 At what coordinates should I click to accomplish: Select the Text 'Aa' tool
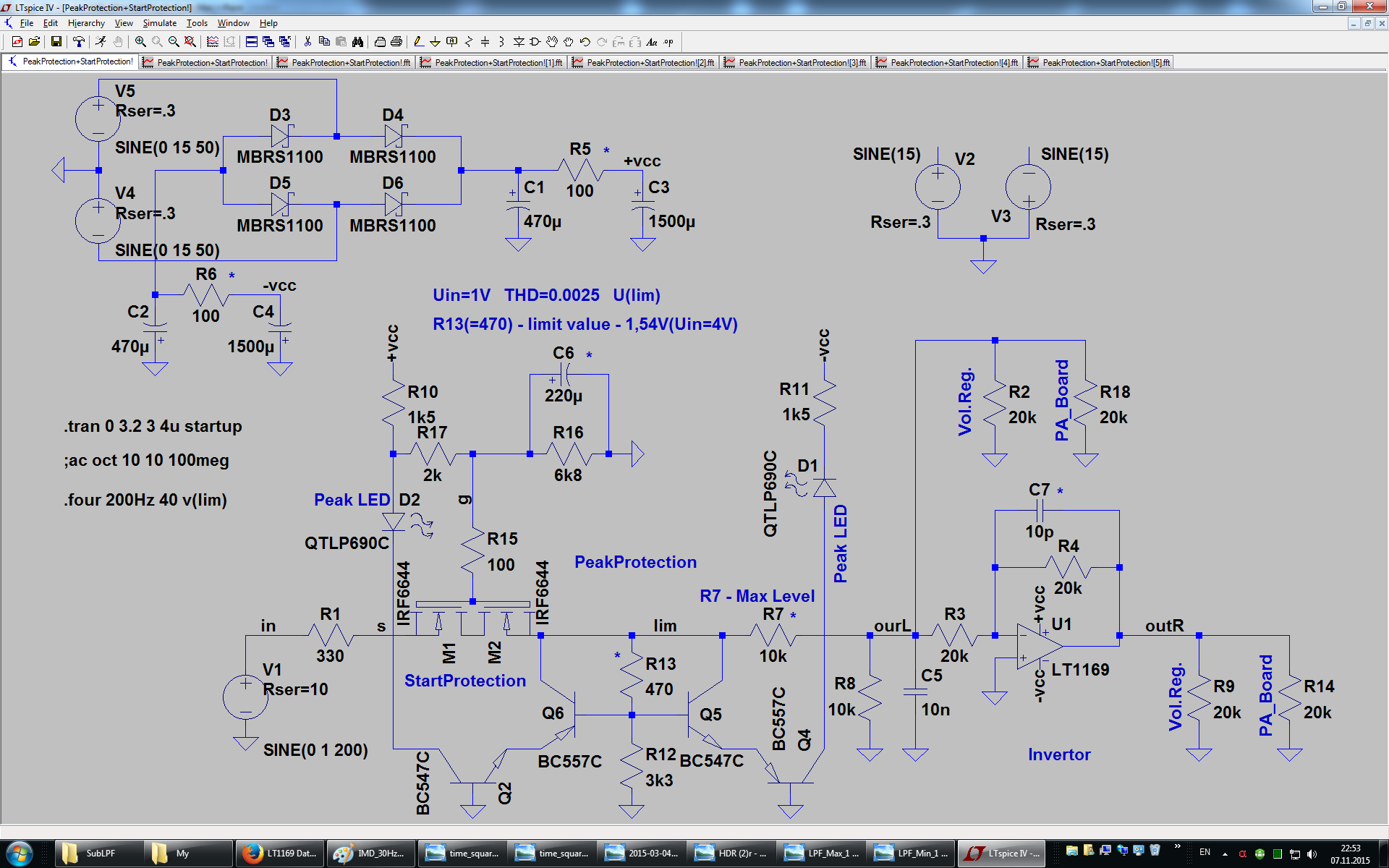(x=651, y=42)
